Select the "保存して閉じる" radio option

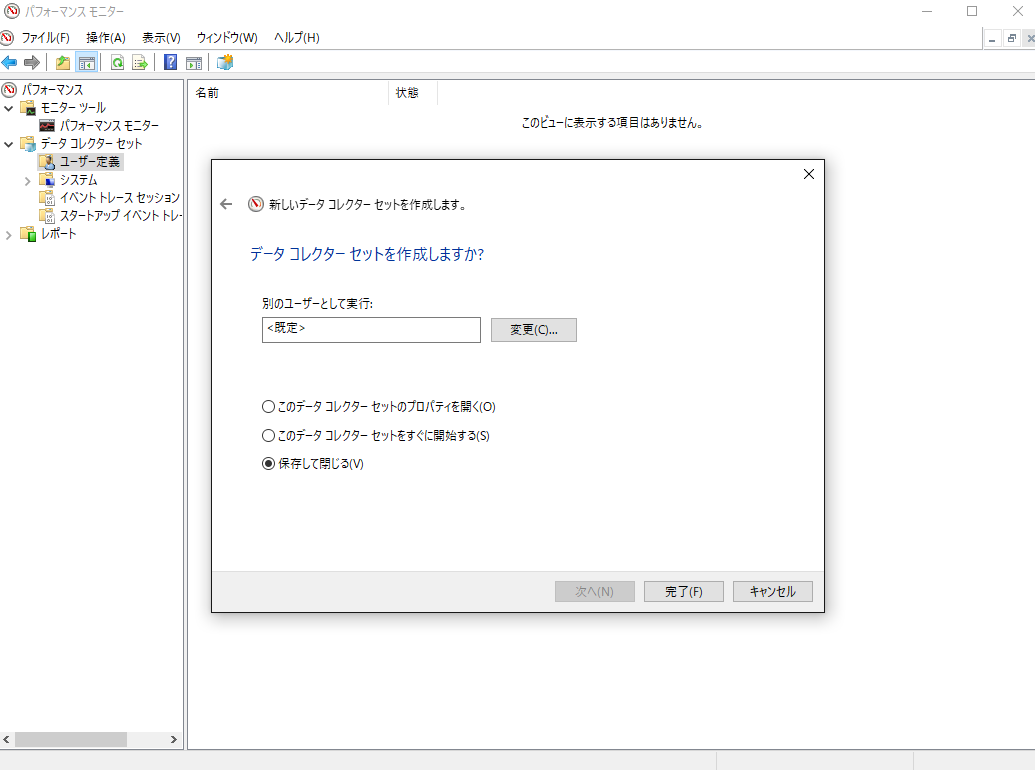tap(313, 464)
